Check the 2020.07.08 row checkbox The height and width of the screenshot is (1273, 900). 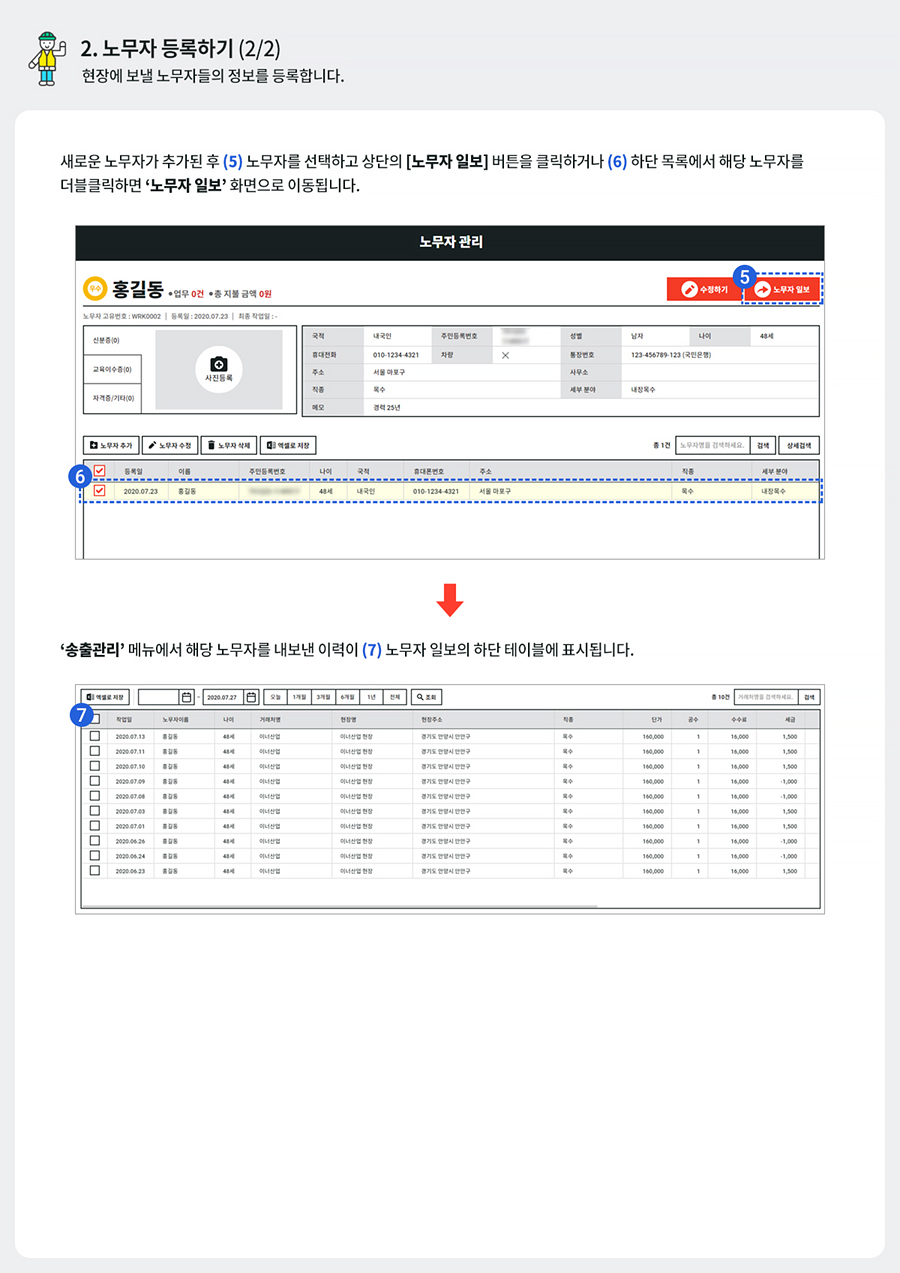(95, 796)
